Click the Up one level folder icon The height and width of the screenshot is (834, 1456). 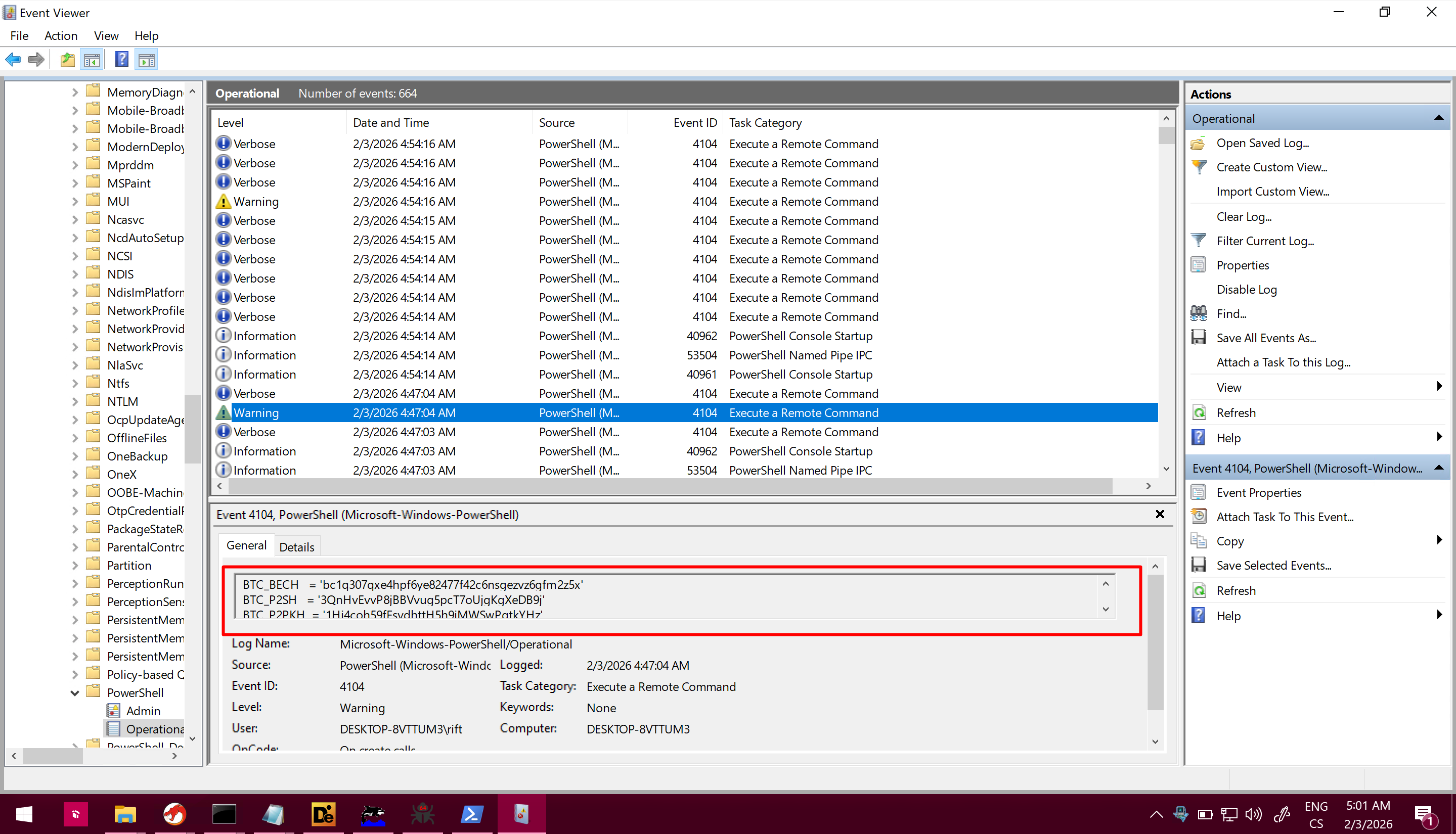tap(68, 60)
